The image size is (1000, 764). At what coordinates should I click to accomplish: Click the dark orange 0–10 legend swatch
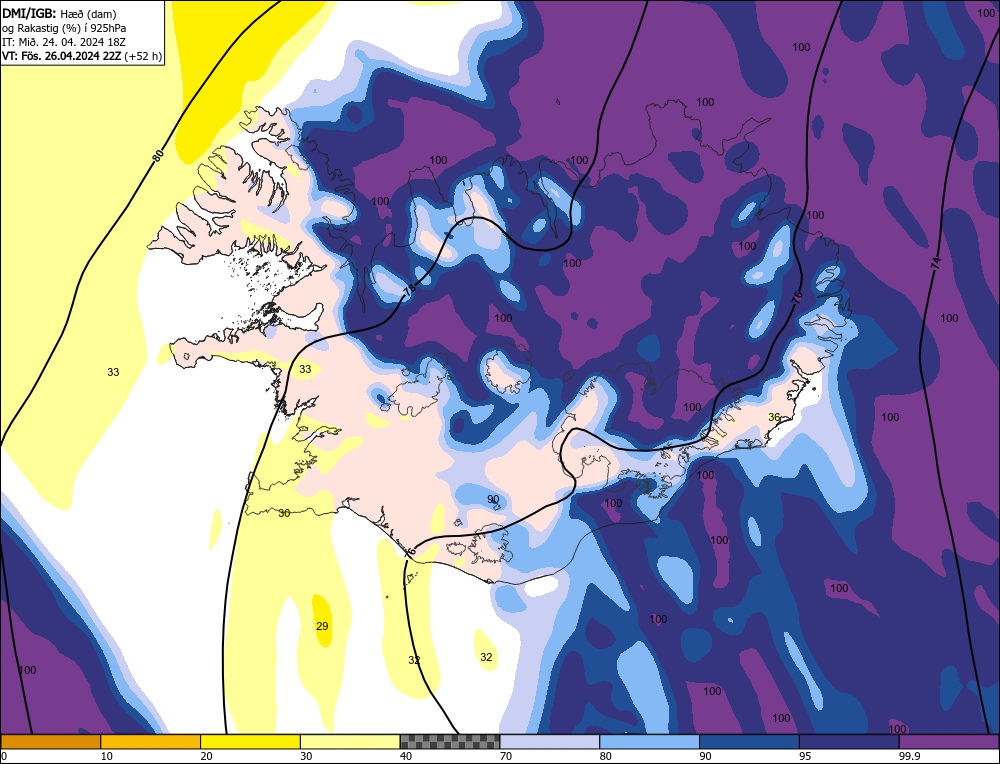click(x=50, y=741)
